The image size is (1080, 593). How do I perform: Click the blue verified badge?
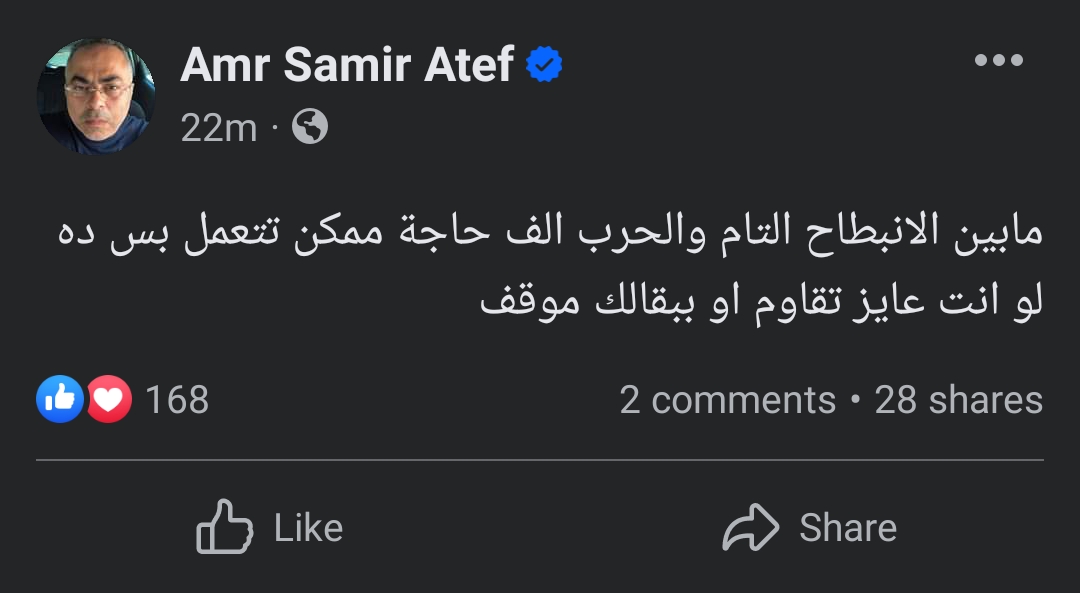click(x=545, y=66)
